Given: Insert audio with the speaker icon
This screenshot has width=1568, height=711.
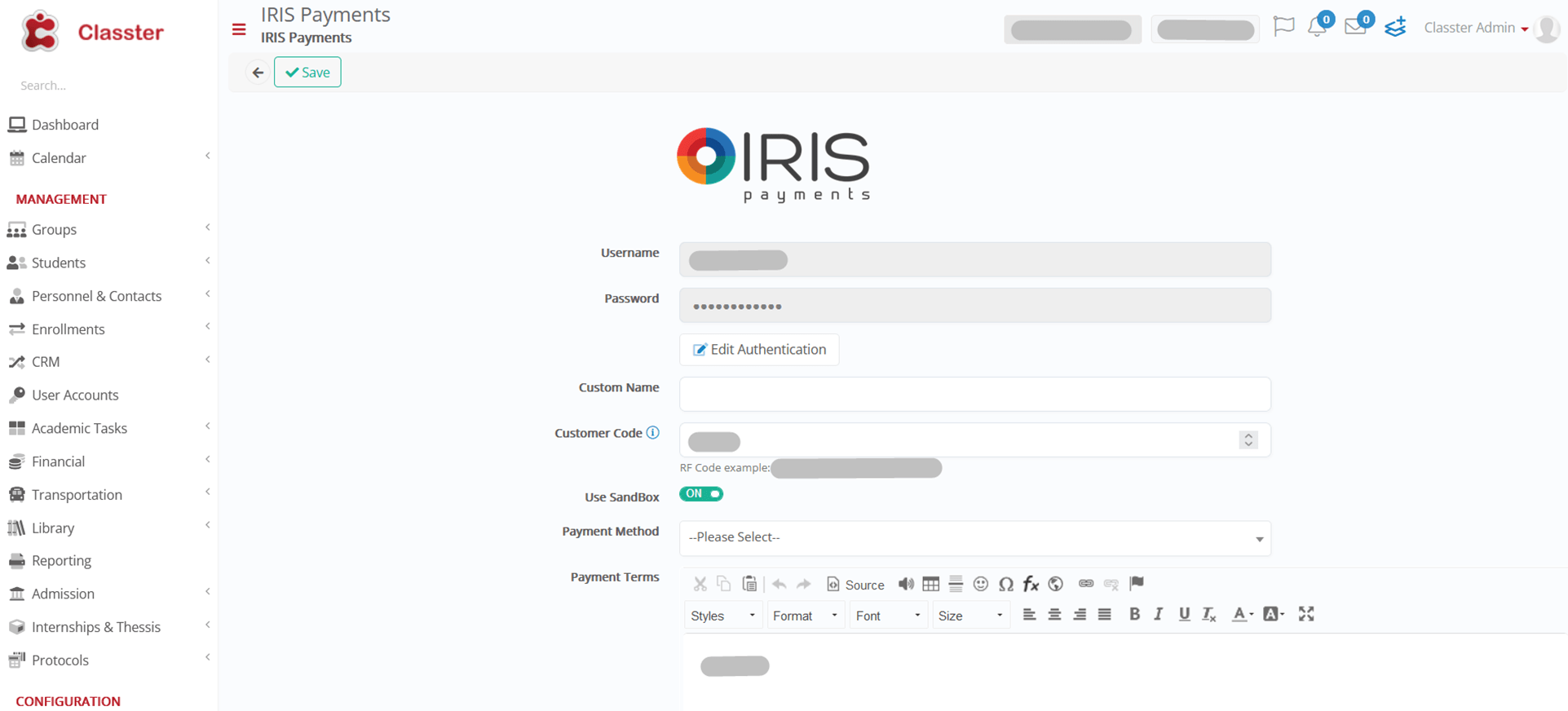Looking at the screenshot, I should point(906,584).
